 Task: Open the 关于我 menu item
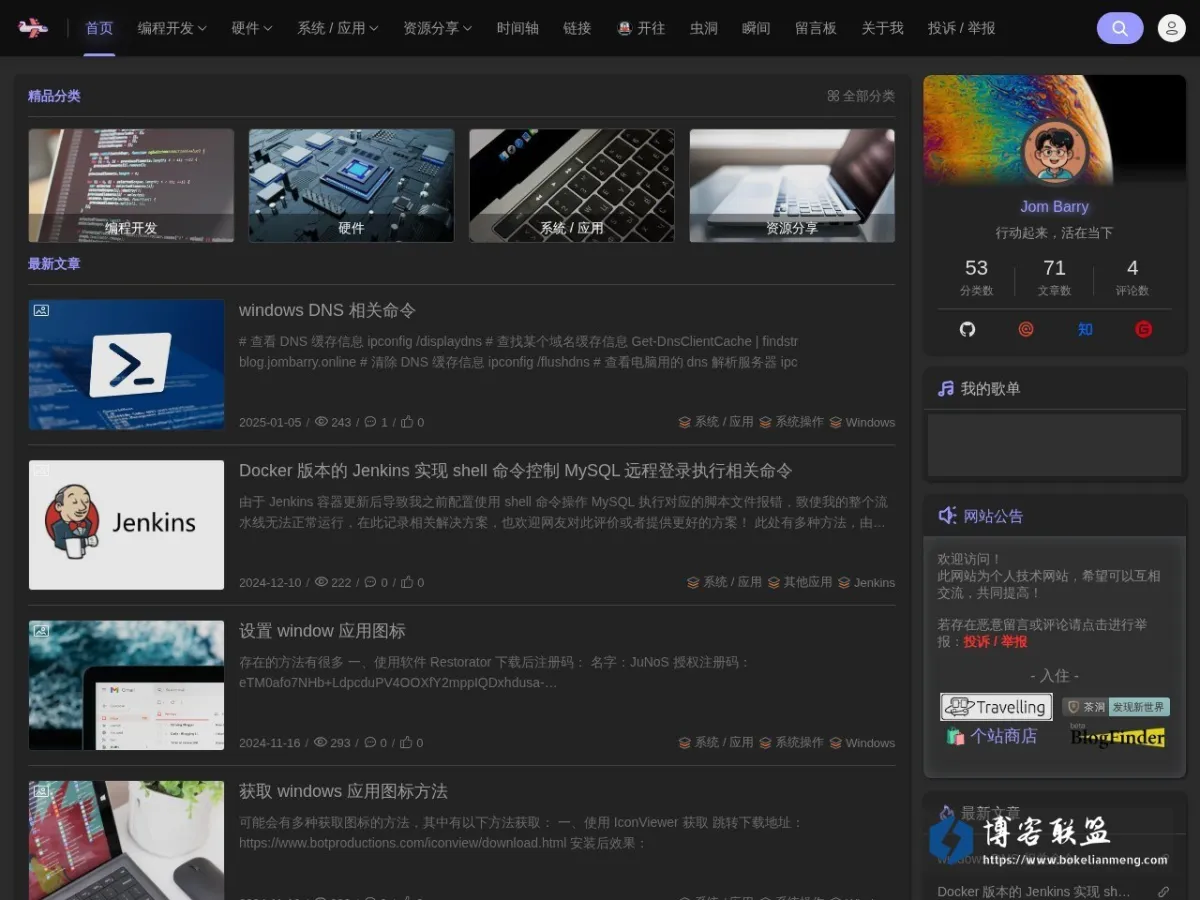882,28
